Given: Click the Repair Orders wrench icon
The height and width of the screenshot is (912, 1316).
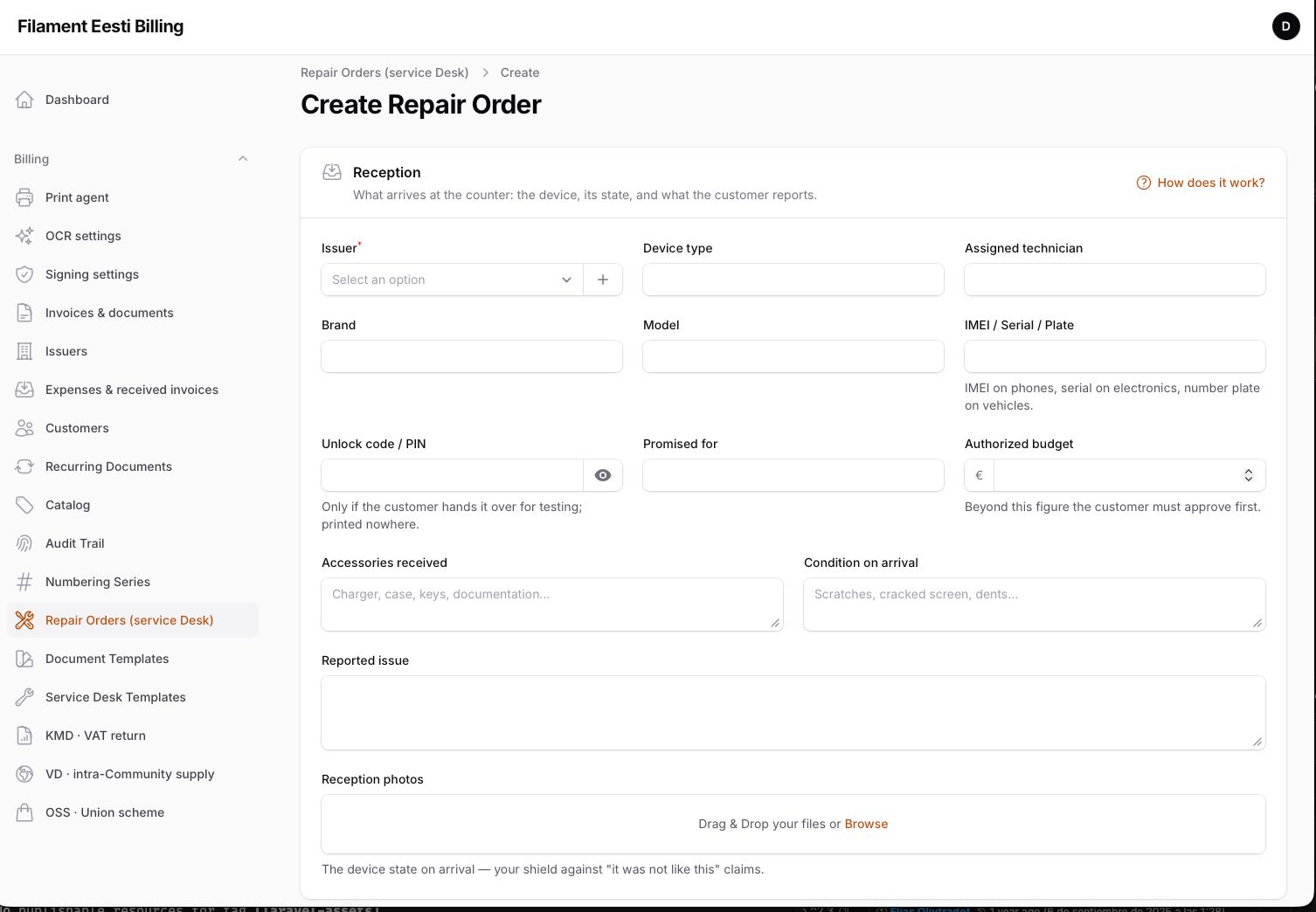Looking at the screenshot, I should (24, 620).
